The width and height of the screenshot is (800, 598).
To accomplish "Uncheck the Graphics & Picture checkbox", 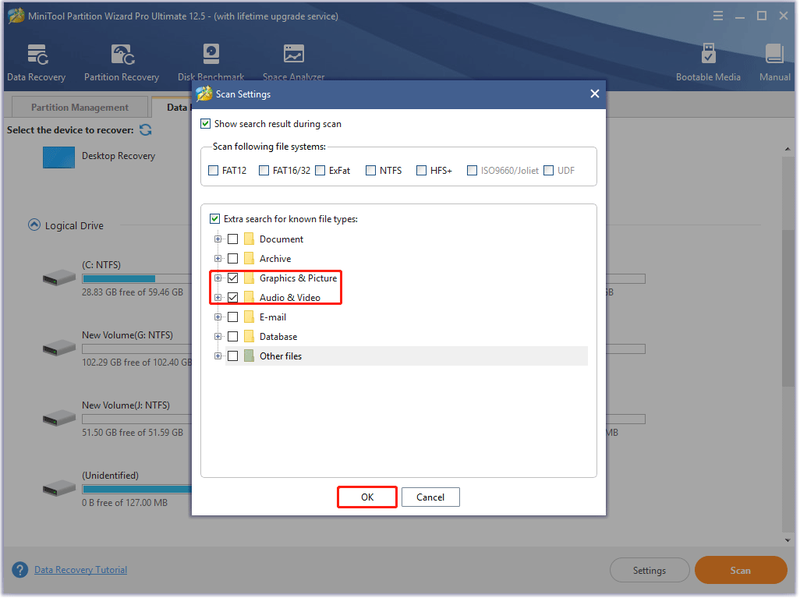I will (x=233, y=278).
